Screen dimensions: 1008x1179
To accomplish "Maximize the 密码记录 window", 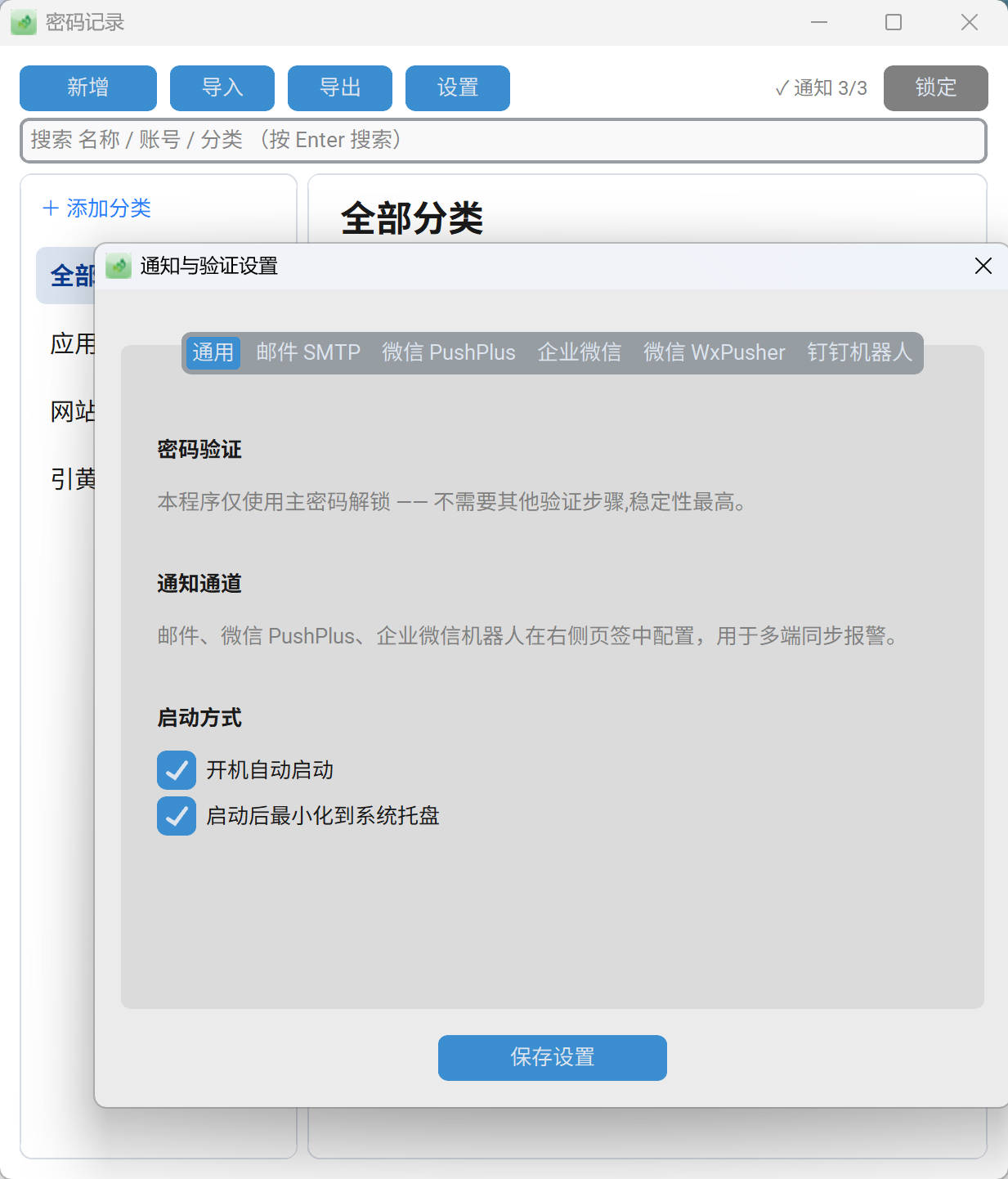I will pos(894,22).
